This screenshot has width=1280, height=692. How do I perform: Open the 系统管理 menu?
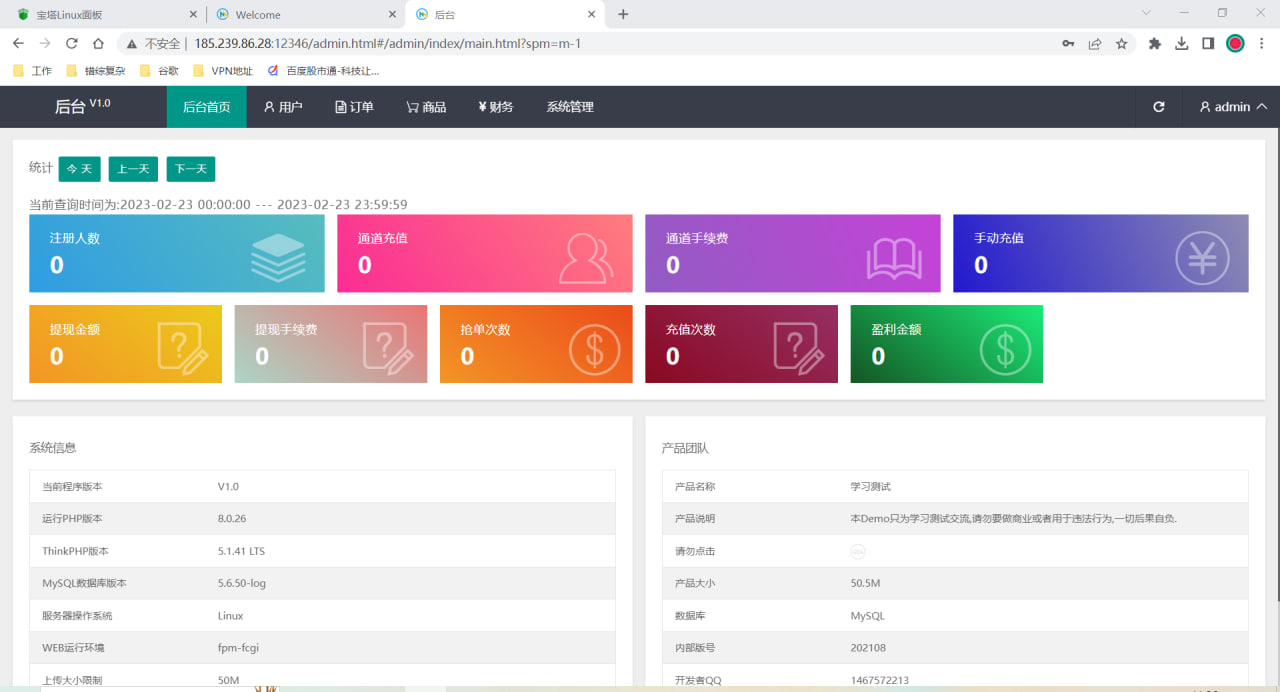(569, 107)
